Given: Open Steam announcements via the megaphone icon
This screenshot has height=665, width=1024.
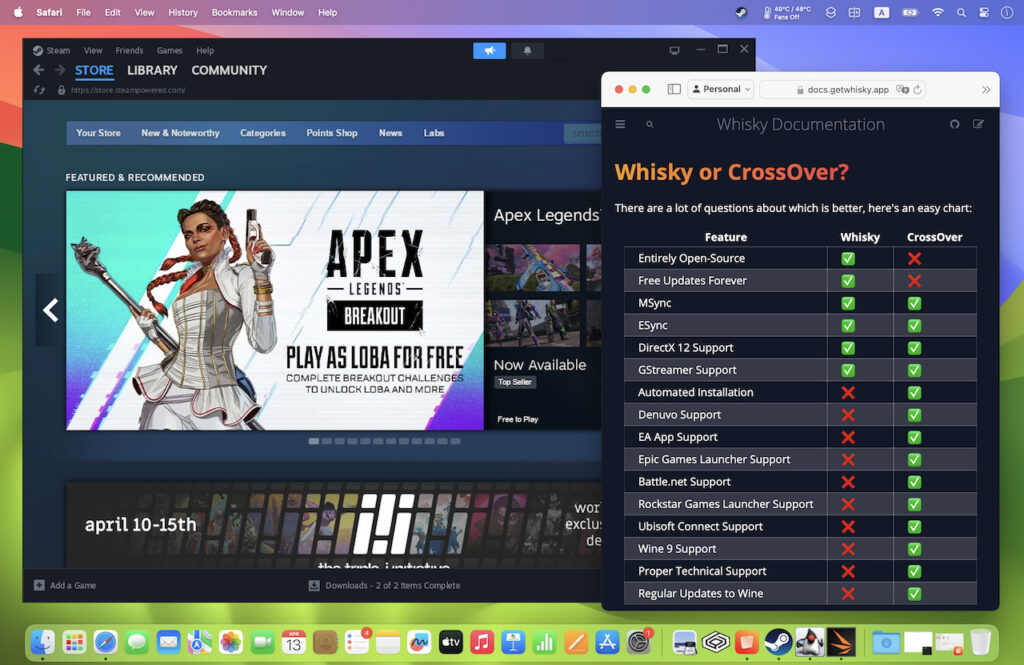Looking at the screenshot, I should click(x=489, y=50).
